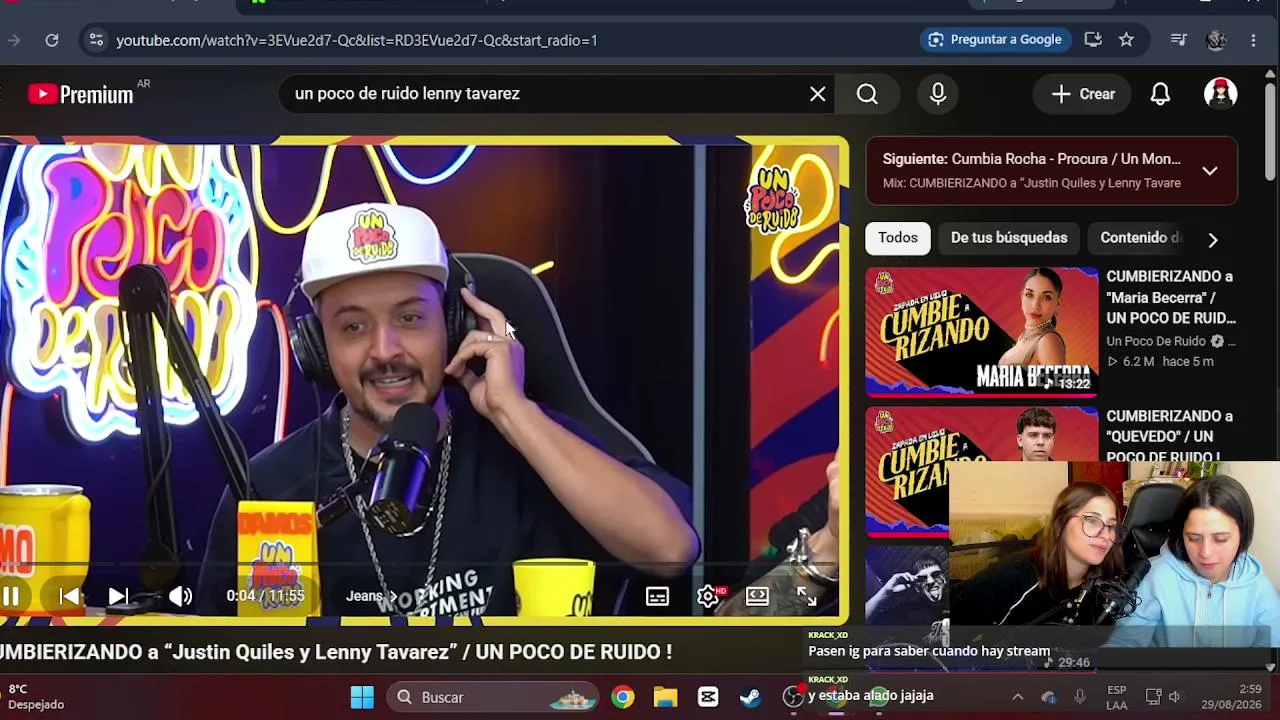This screenshot has height=720, width=1280.
Task: Open network quick settings in tray
Action: [1153, 697]
